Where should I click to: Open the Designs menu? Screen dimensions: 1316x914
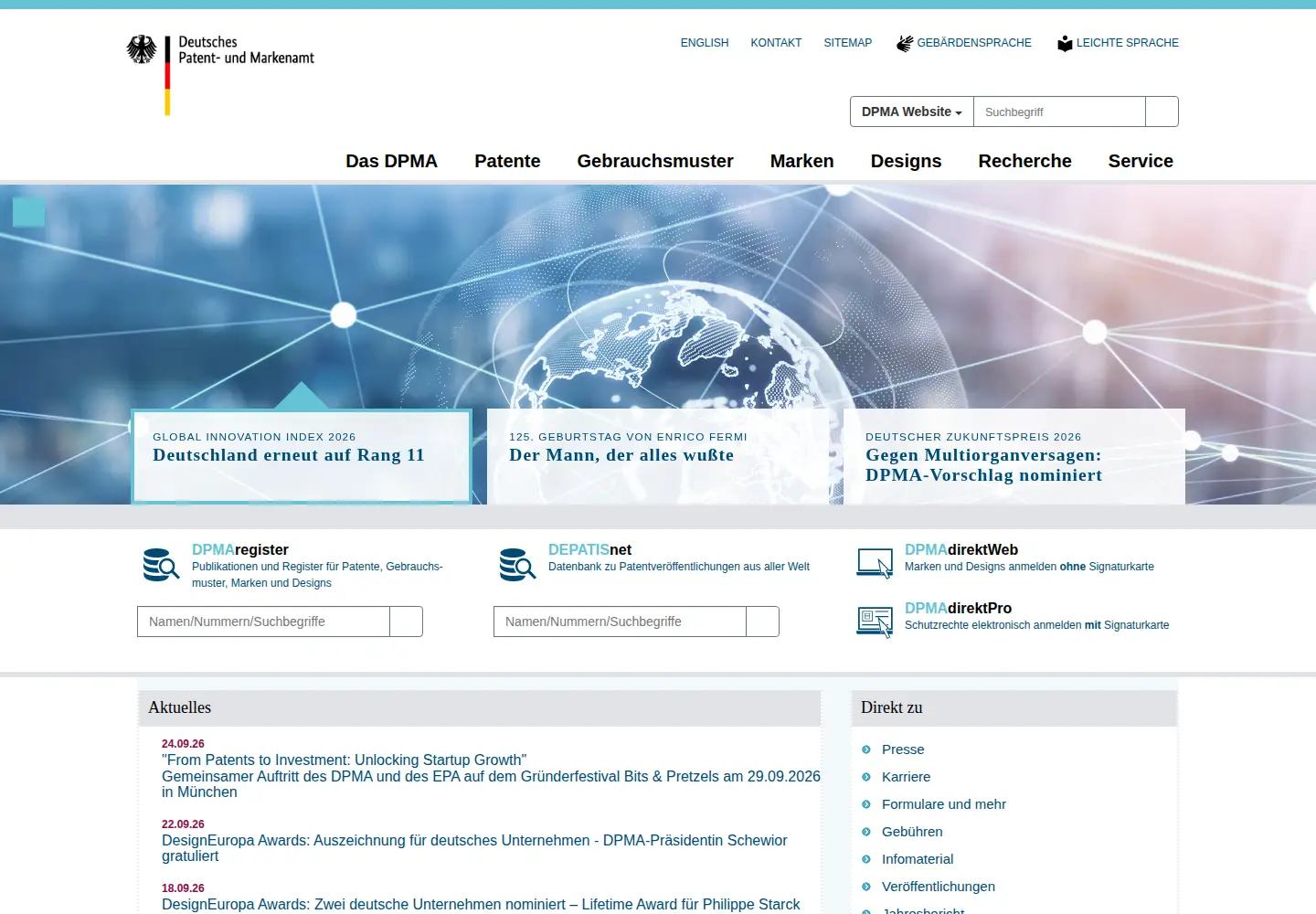click(x=906, y=161)
